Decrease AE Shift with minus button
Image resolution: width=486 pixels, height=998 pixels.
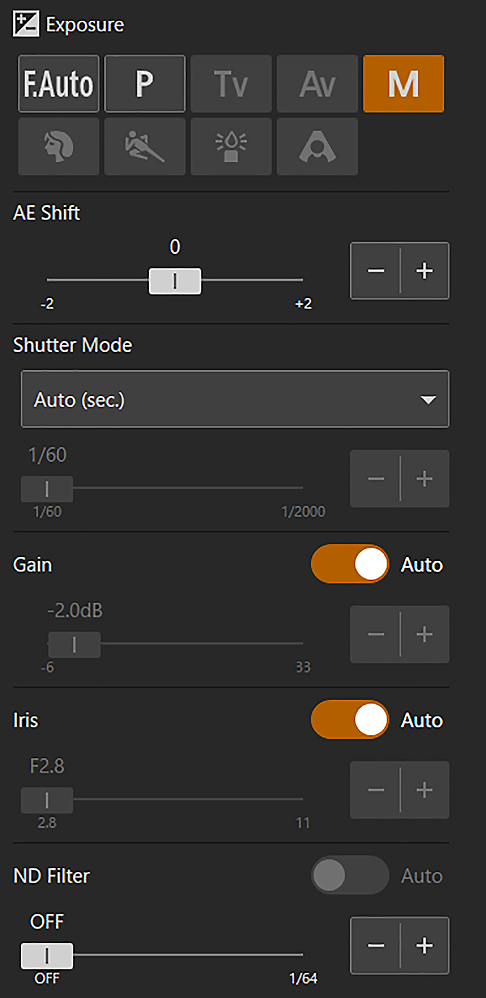pyautogui.click(x=375, y=271)
